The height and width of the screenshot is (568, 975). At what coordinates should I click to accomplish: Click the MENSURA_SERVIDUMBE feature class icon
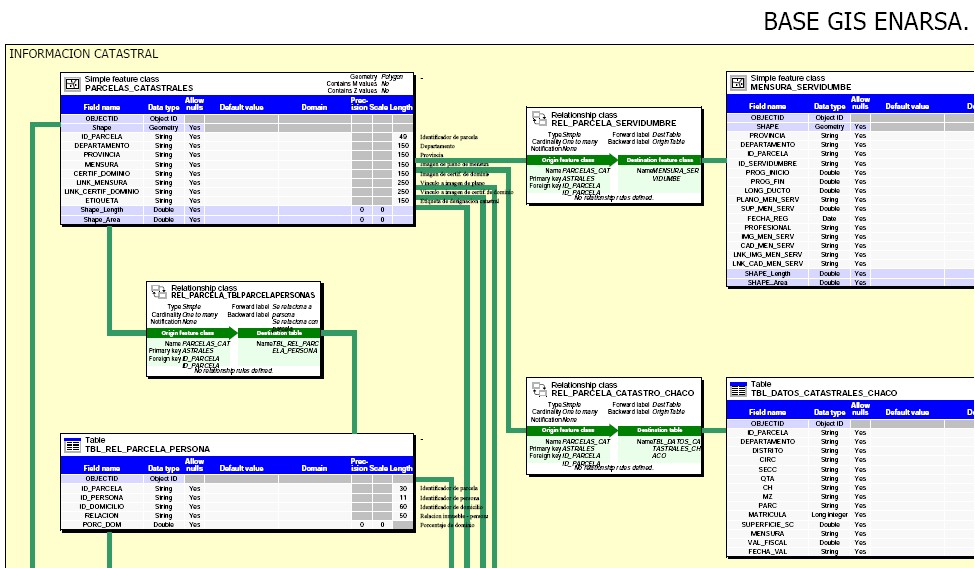point(738,83)
